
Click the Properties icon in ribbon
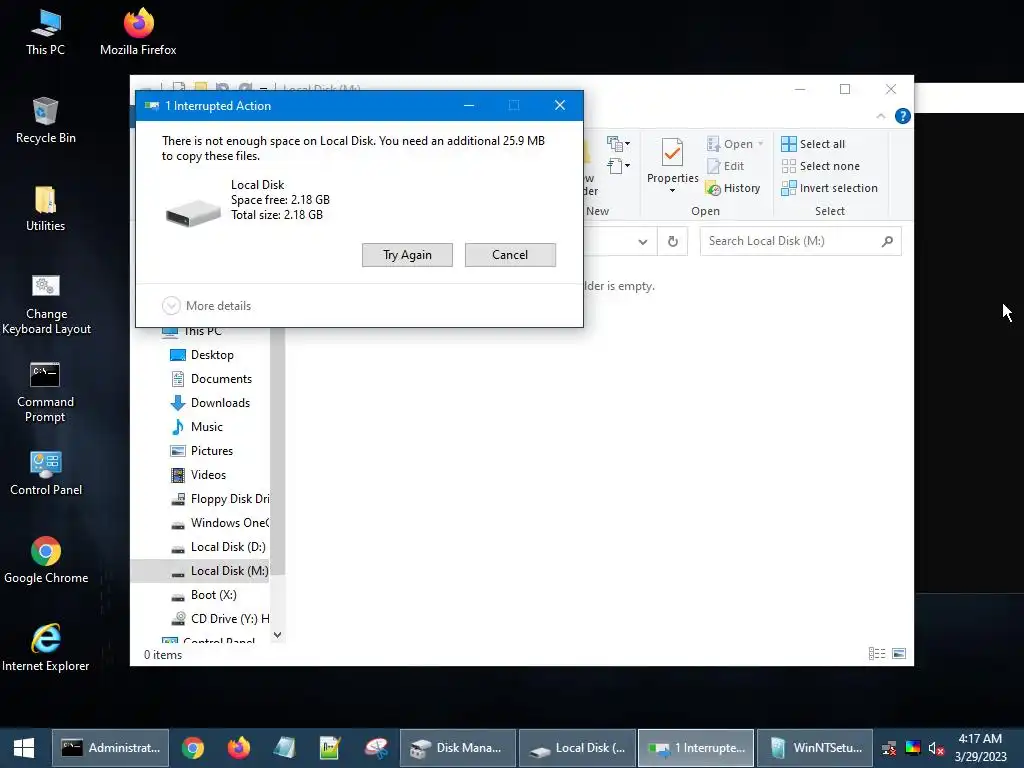pyautogui.click(x=672, y=153)
